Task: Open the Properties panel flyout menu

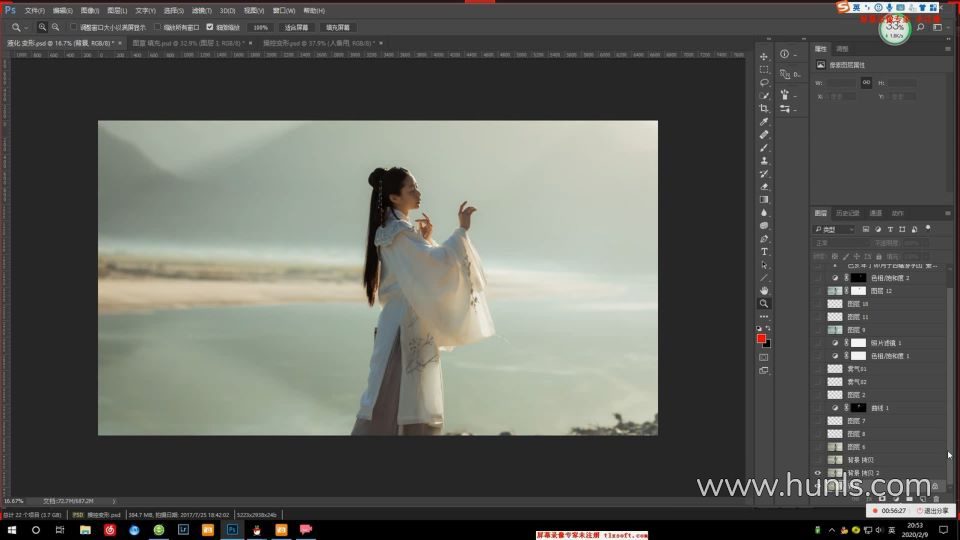Action: point(948,49)
